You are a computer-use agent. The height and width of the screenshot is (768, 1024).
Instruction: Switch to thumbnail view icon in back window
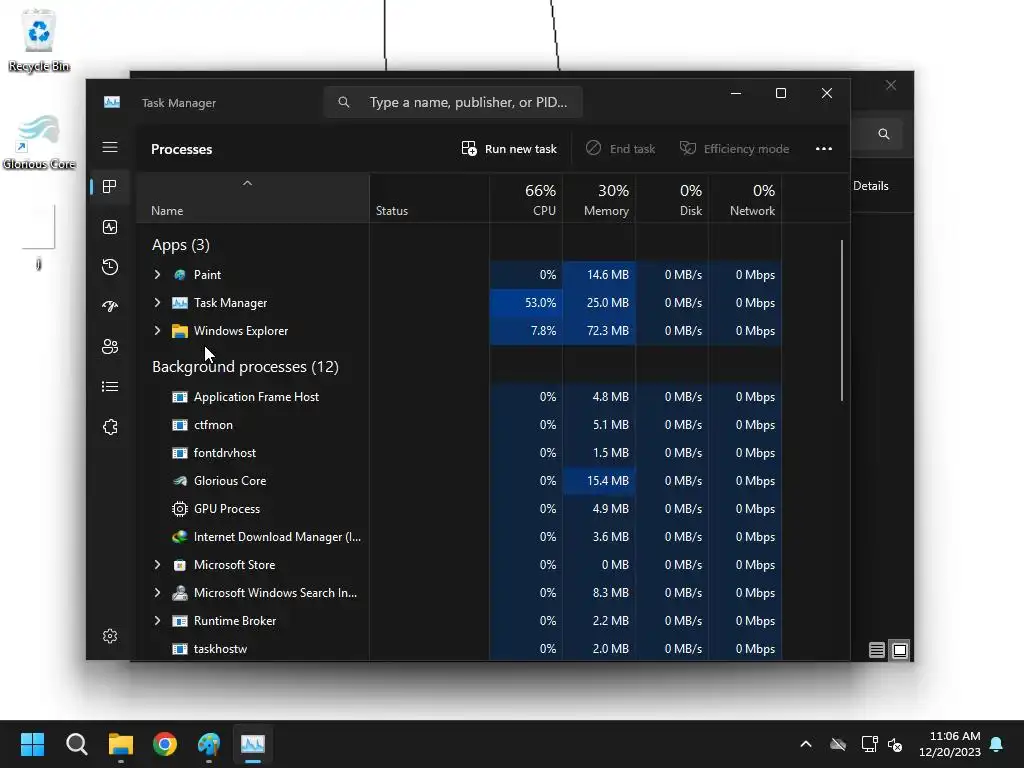pyautogui.click(x=900, y=650)
